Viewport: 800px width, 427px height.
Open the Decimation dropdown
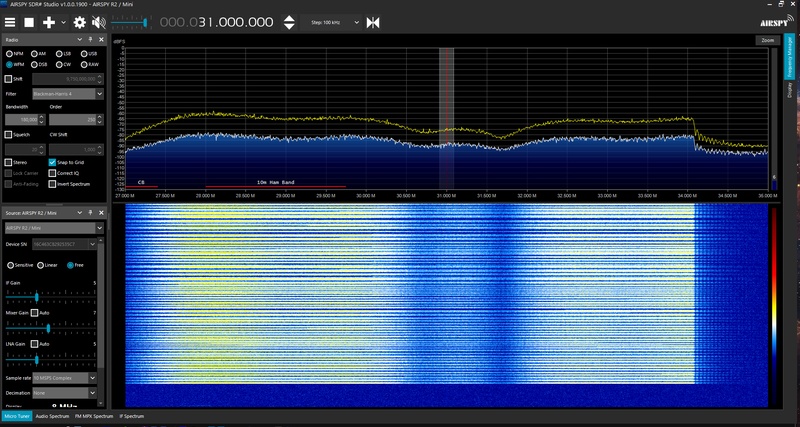[x=64, y=393]
